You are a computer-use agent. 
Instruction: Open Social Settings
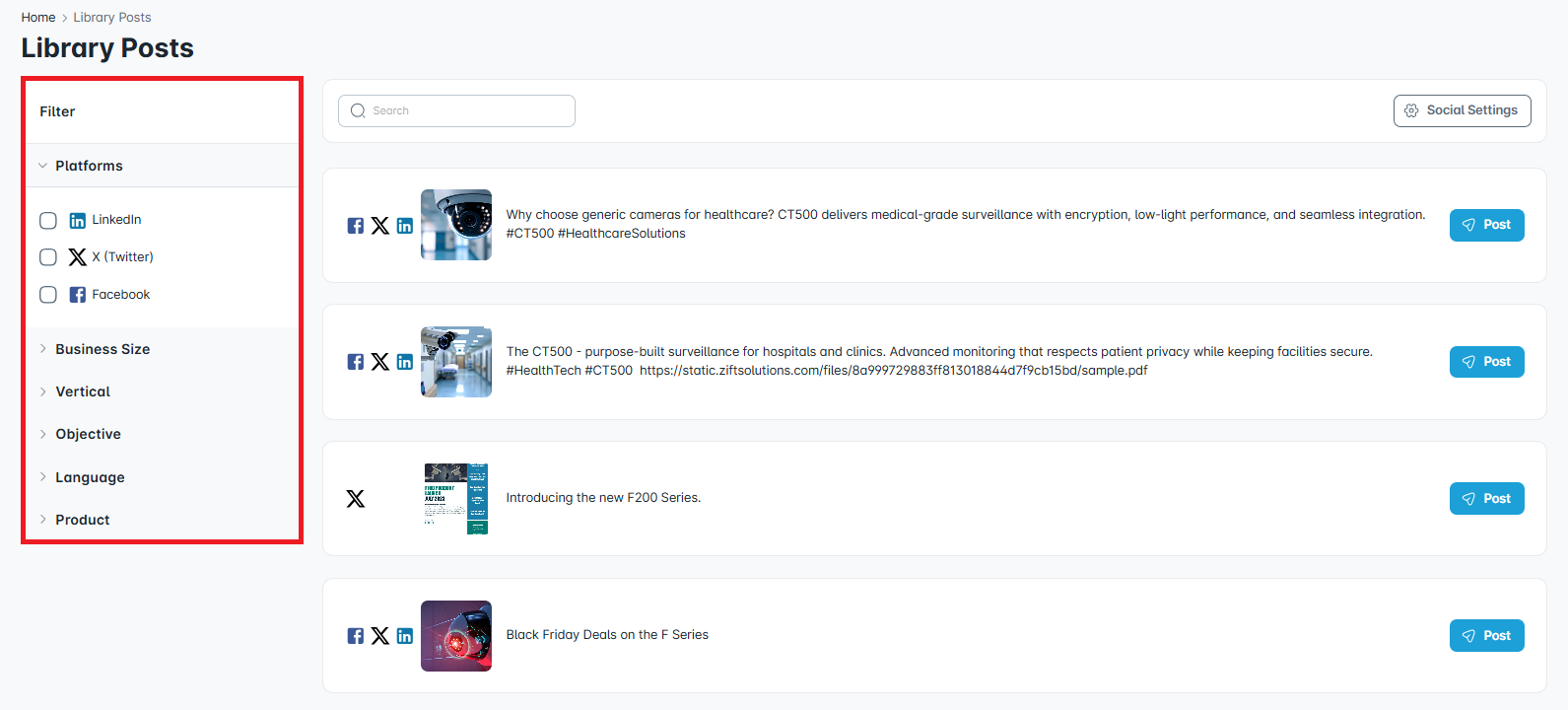pos(1462,110)
